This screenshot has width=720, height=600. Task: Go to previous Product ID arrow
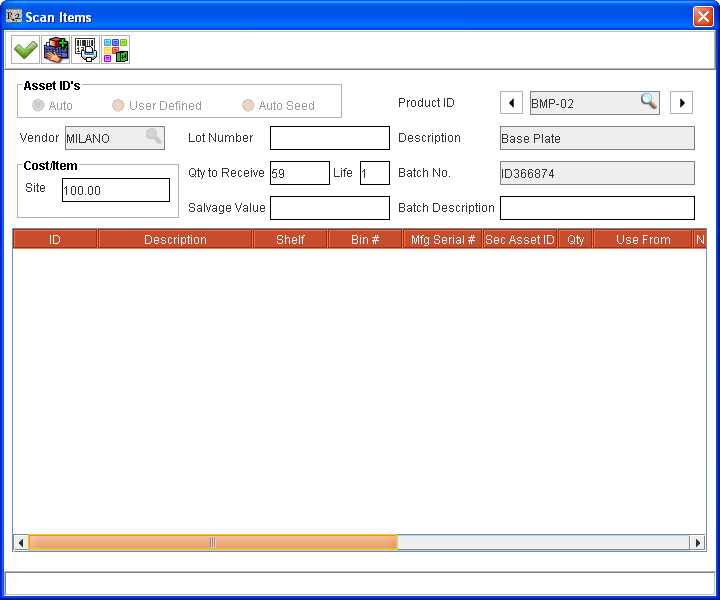click(x=511, y=103)
